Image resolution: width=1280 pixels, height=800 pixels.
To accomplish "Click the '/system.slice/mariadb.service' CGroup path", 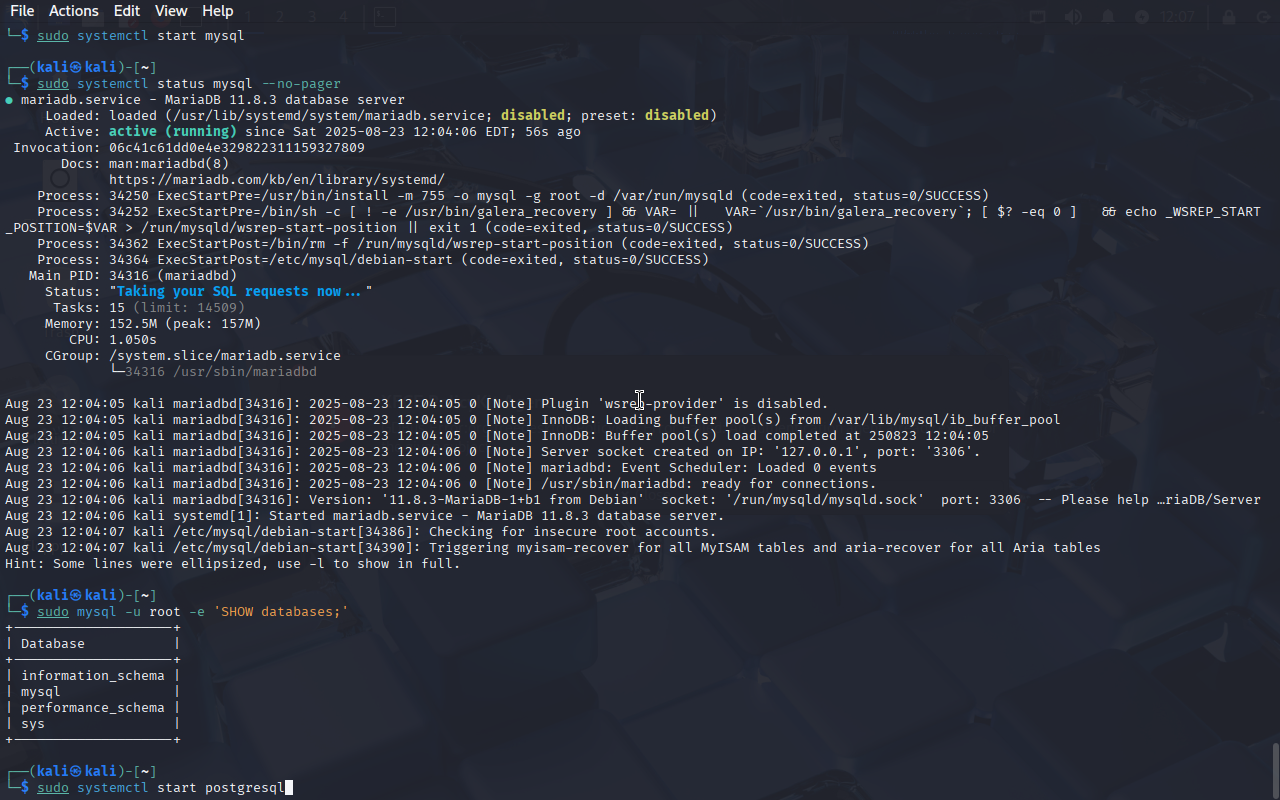I will click(225, 356).
